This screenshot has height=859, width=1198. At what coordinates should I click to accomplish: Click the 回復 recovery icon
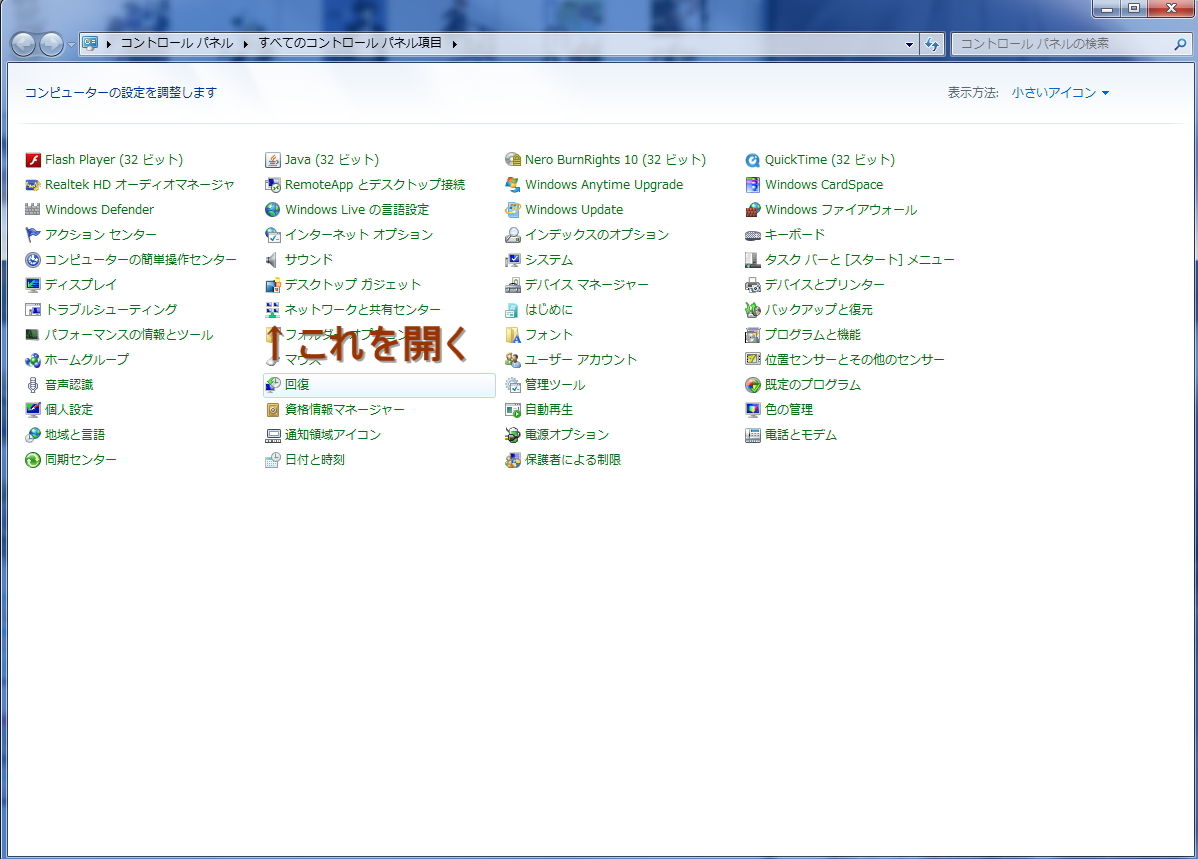coord(272,384)
